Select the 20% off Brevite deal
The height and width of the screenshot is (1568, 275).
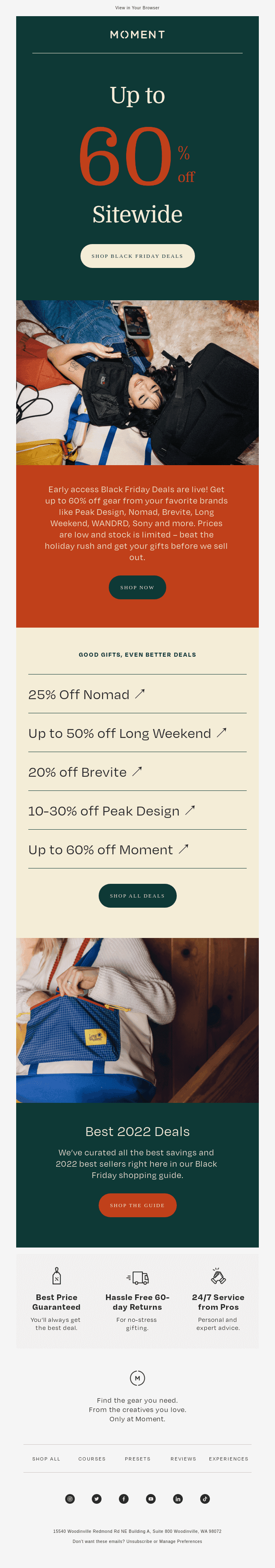[x=85, y=772]
